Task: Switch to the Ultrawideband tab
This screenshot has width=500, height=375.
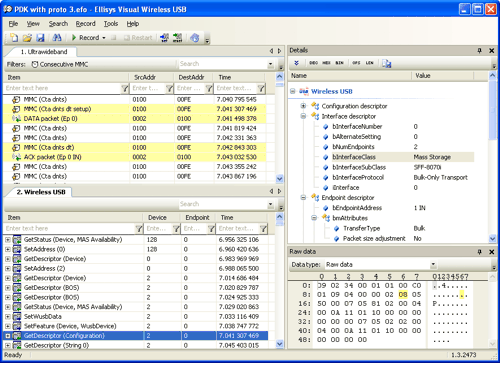Action: pos(43,52)
